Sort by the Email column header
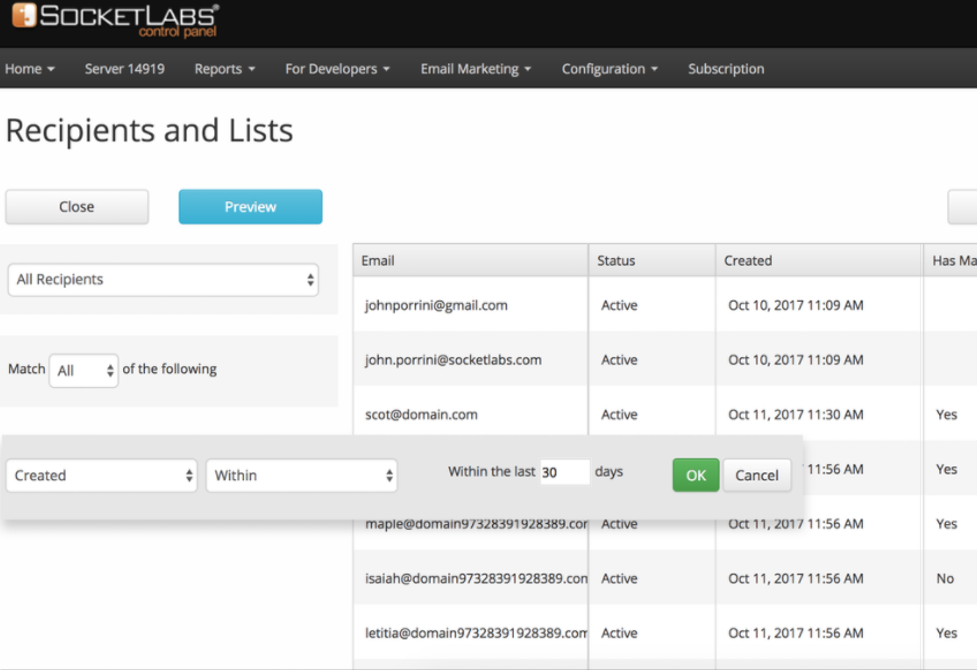Viewport: 977px width, 670px height. [470, 260]
